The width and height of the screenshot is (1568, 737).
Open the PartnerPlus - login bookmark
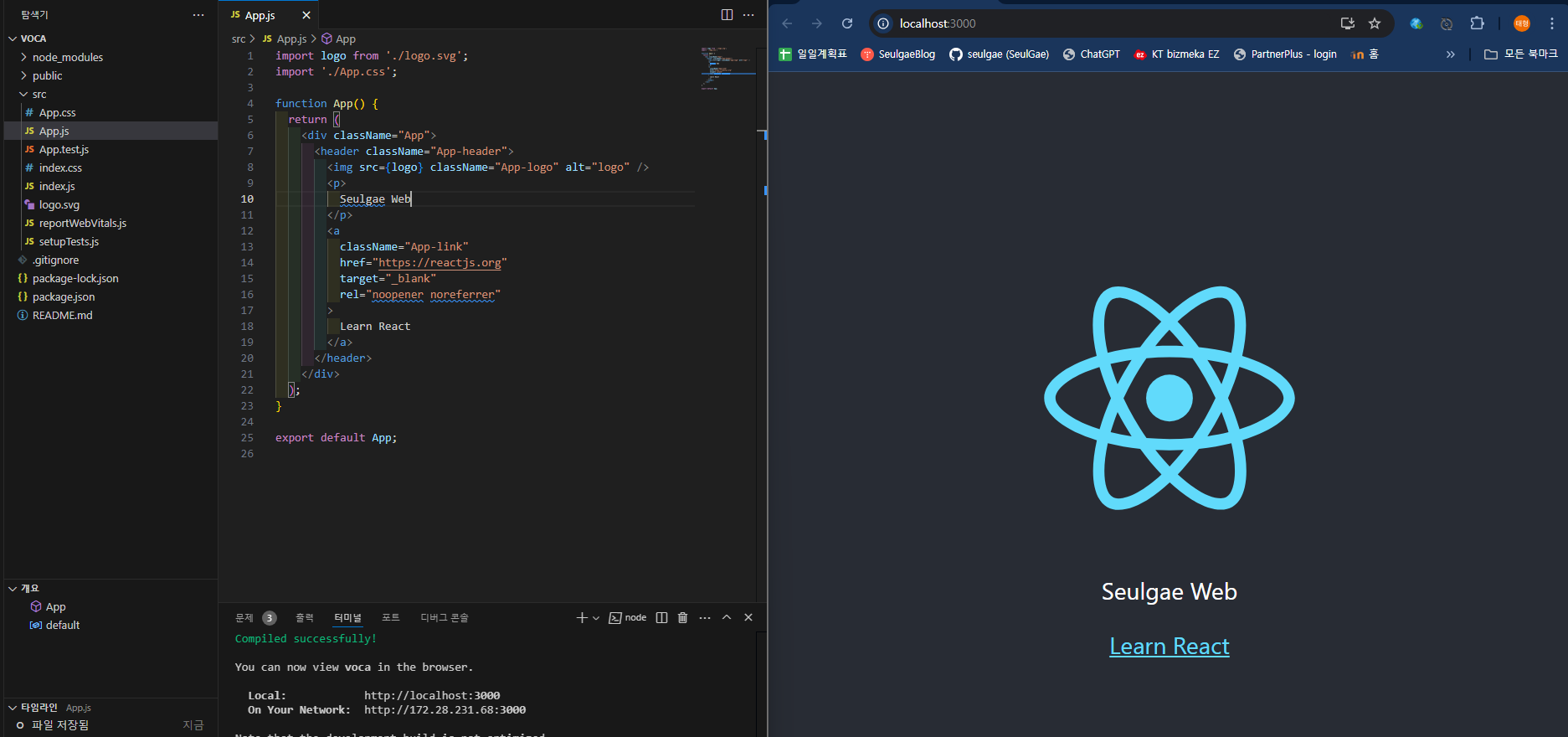[x=1286, y=54]
